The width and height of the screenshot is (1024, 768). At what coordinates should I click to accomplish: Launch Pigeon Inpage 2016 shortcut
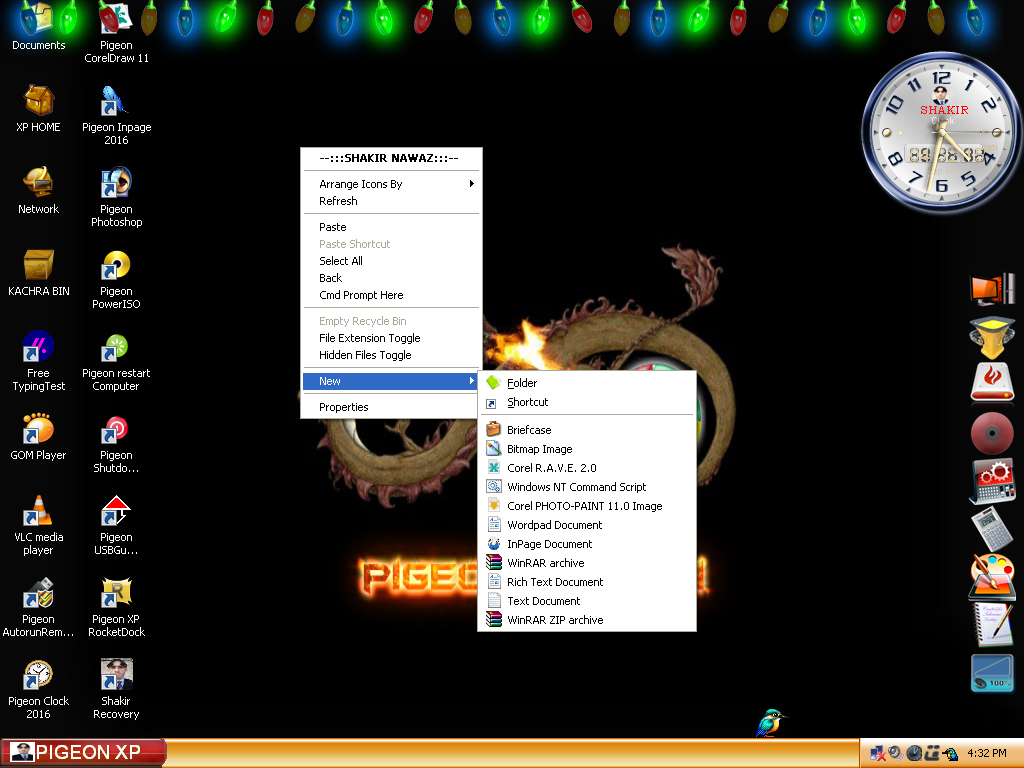116,116
